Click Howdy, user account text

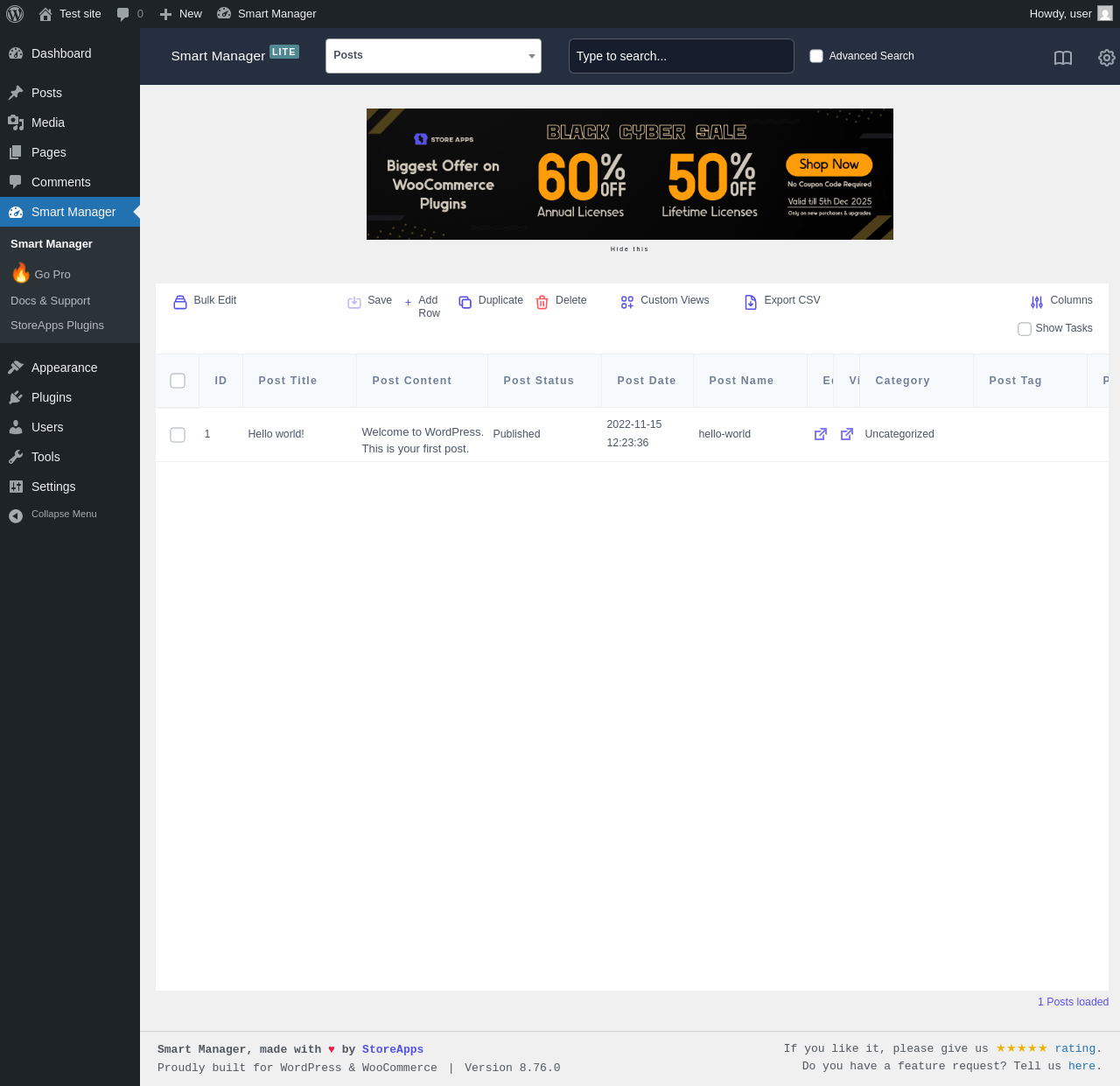coord(1060,14)
